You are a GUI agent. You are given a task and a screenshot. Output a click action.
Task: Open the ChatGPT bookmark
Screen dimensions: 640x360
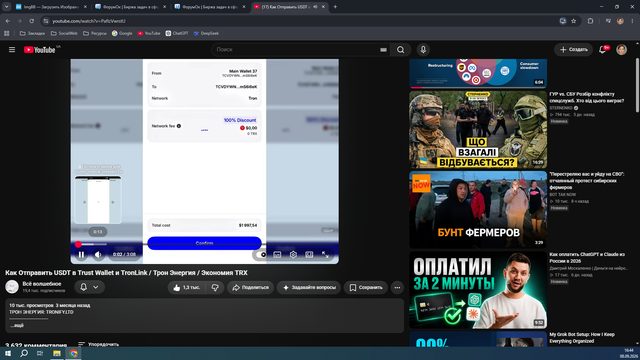tap(177, 33)
